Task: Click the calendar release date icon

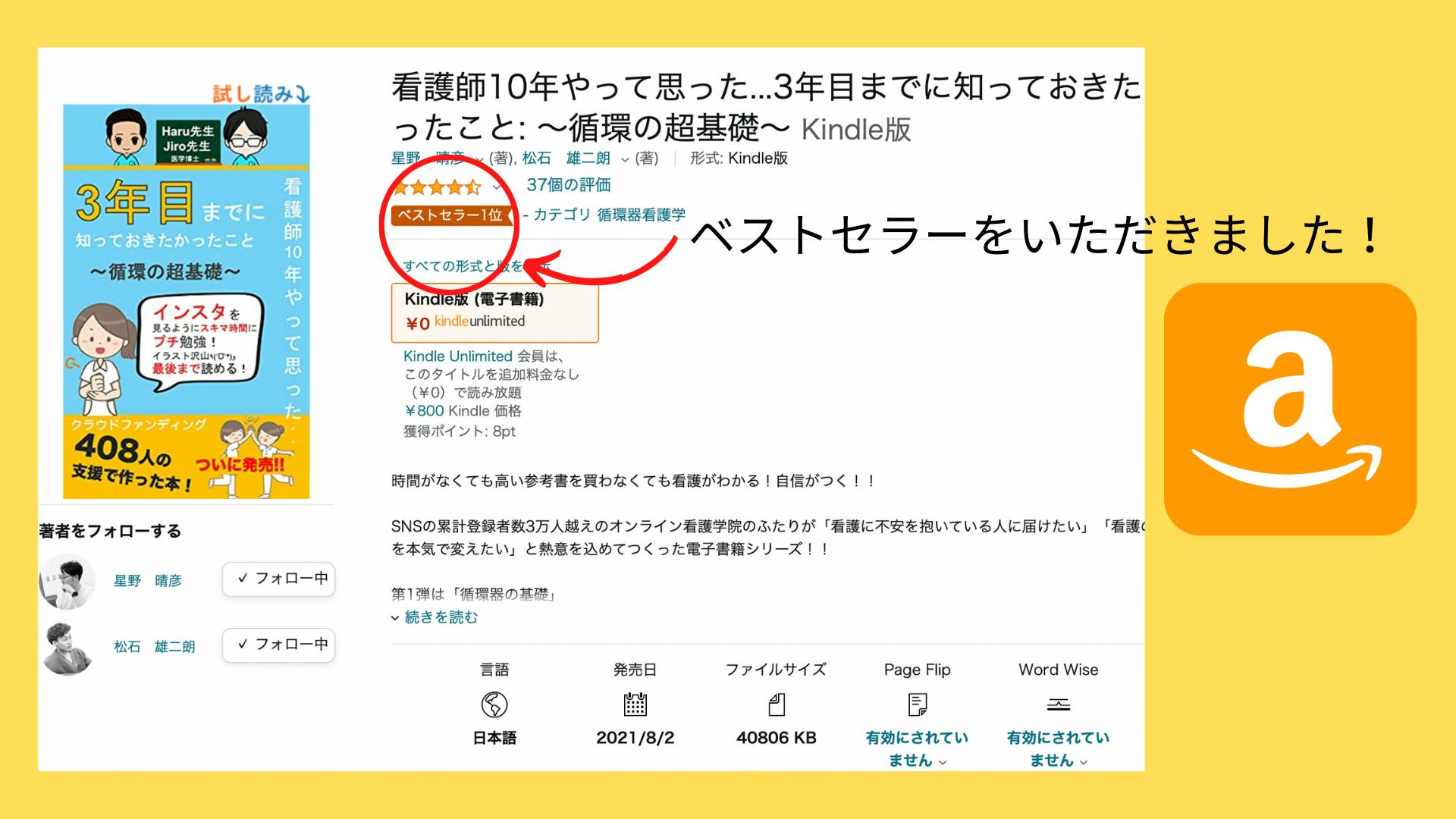Action: coord(635,704)
